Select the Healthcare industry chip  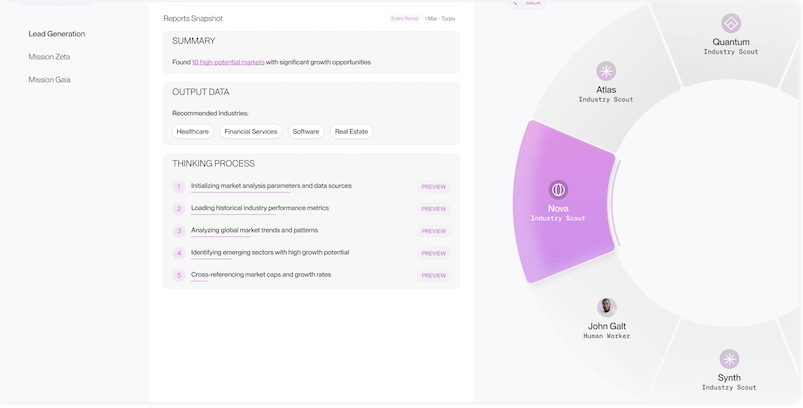(193, 132)
